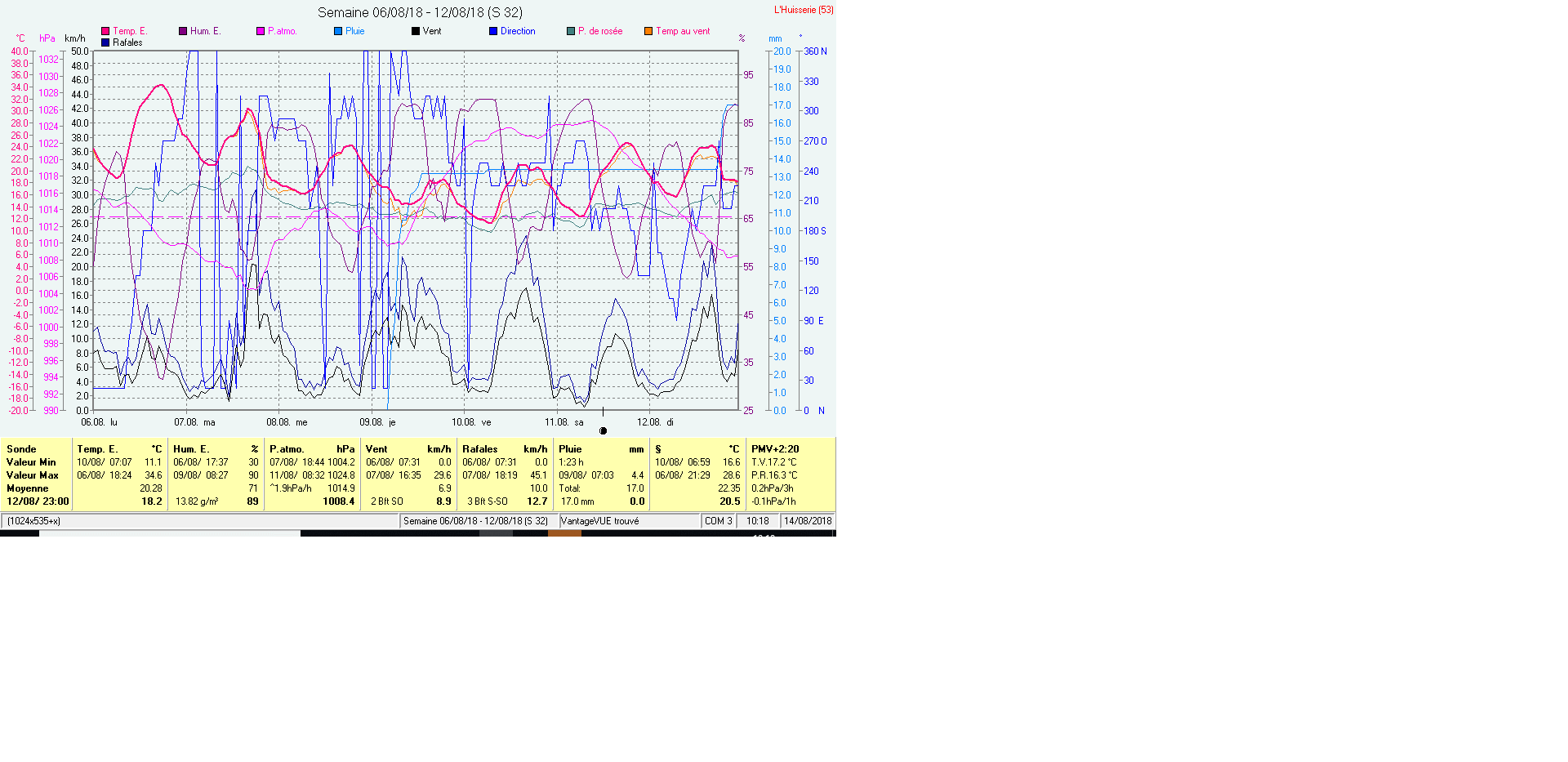Click the average temperature value 20.28
This screenshot has width=1568, height=762.
[151, 488]
